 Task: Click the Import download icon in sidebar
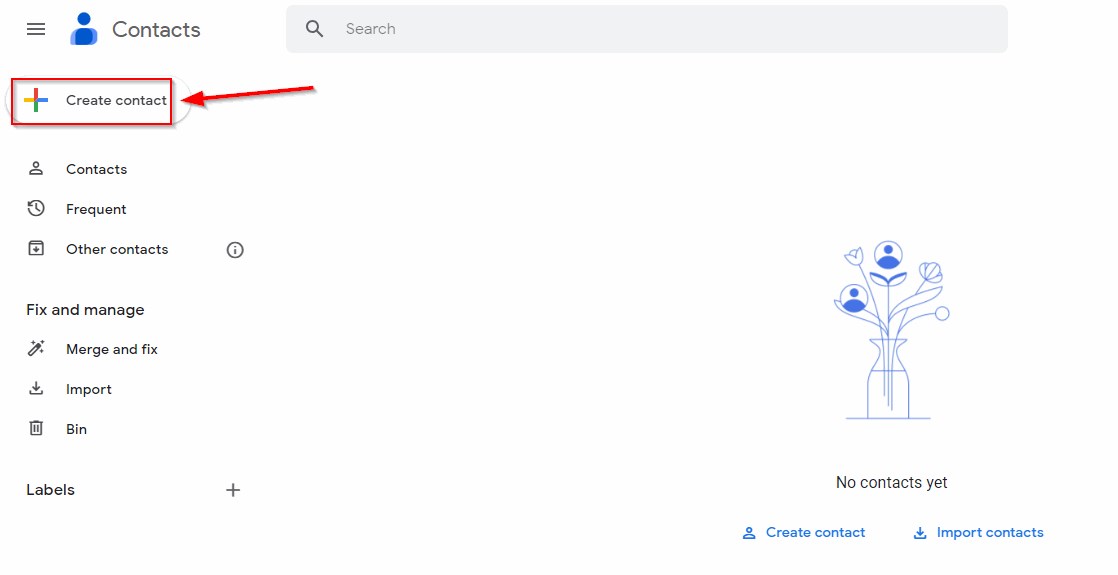[36, 389]
